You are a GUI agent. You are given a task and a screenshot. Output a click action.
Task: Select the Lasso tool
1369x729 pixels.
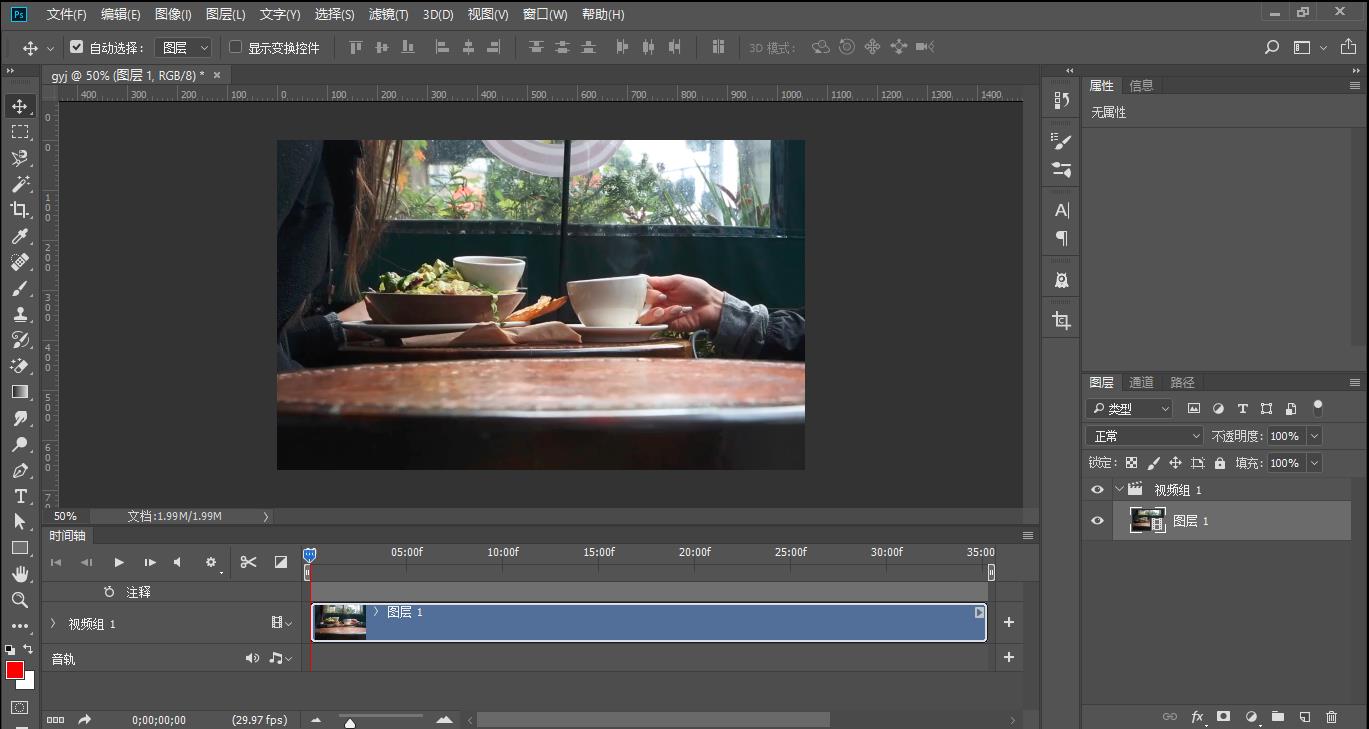pyautogui.click(x=20, y=158)
